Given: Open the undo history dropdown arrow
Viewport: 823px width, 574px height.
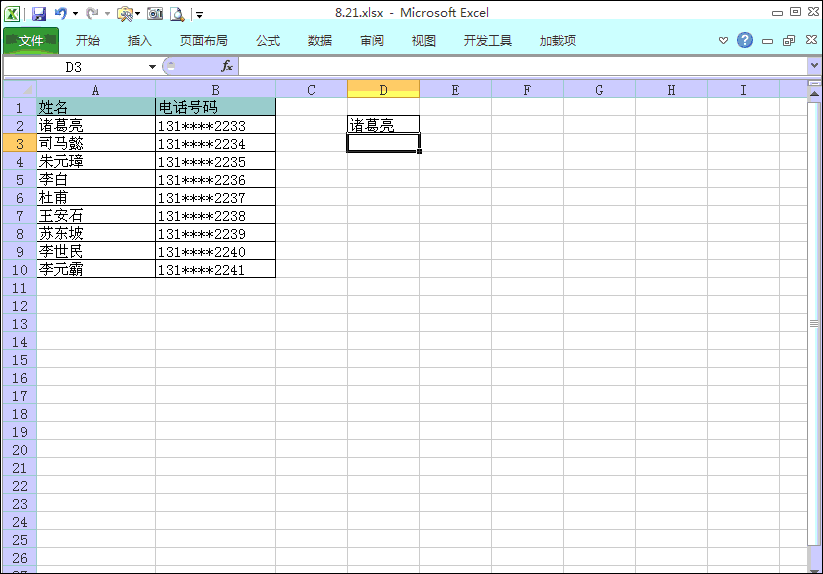Looking at the screenshot, I should (76, 14).
